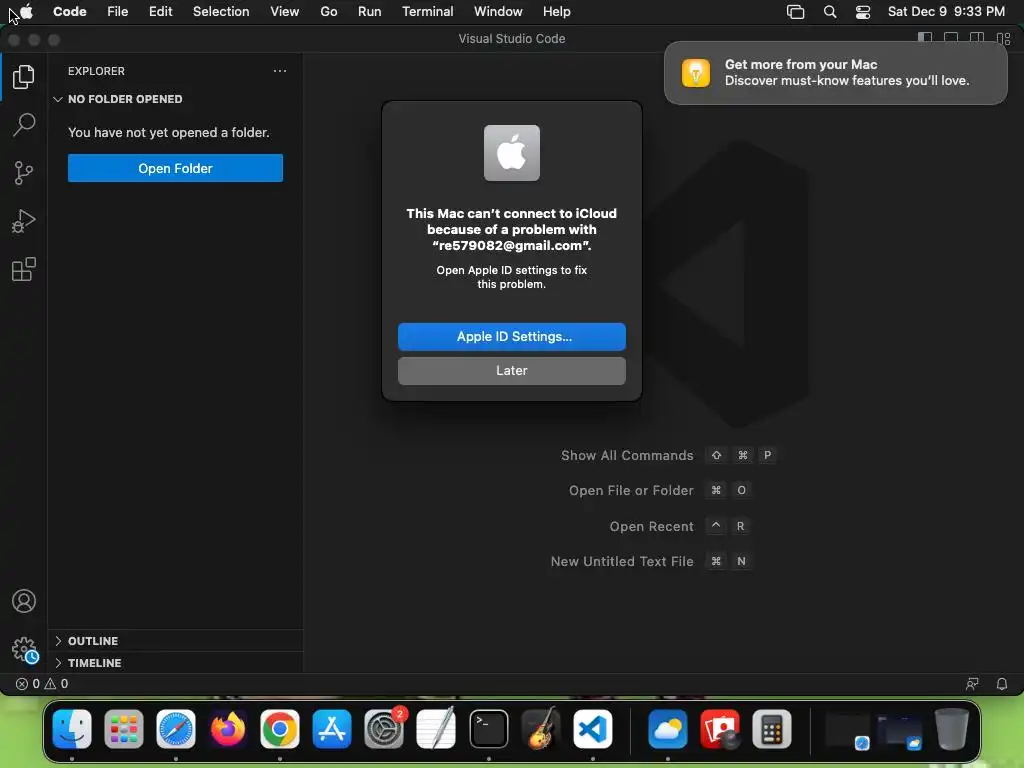Open the Edit menu
1024x768 pixels.
[x=161, y=11]
